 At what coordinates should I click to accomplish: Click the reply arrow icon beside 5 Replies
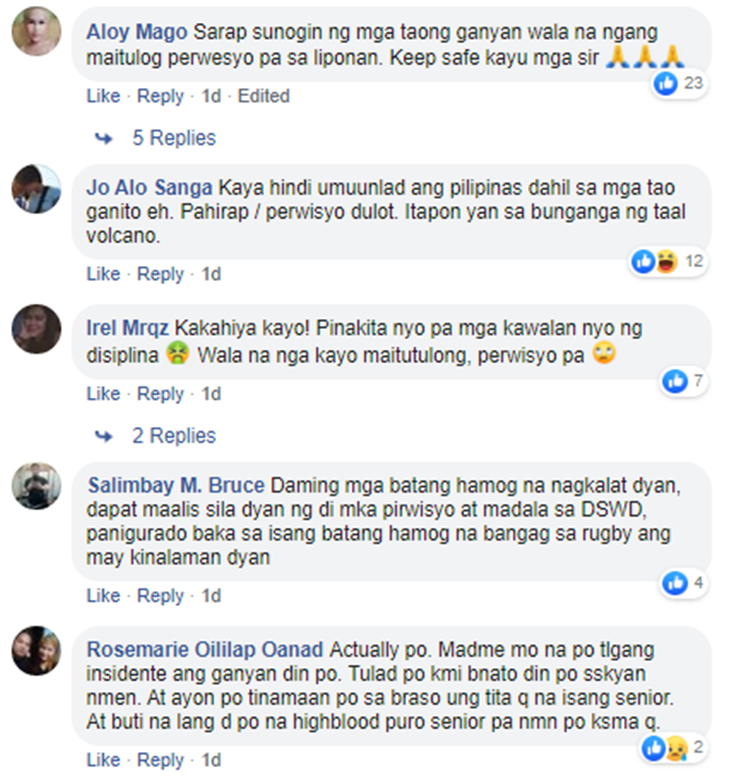click(104, 138)
